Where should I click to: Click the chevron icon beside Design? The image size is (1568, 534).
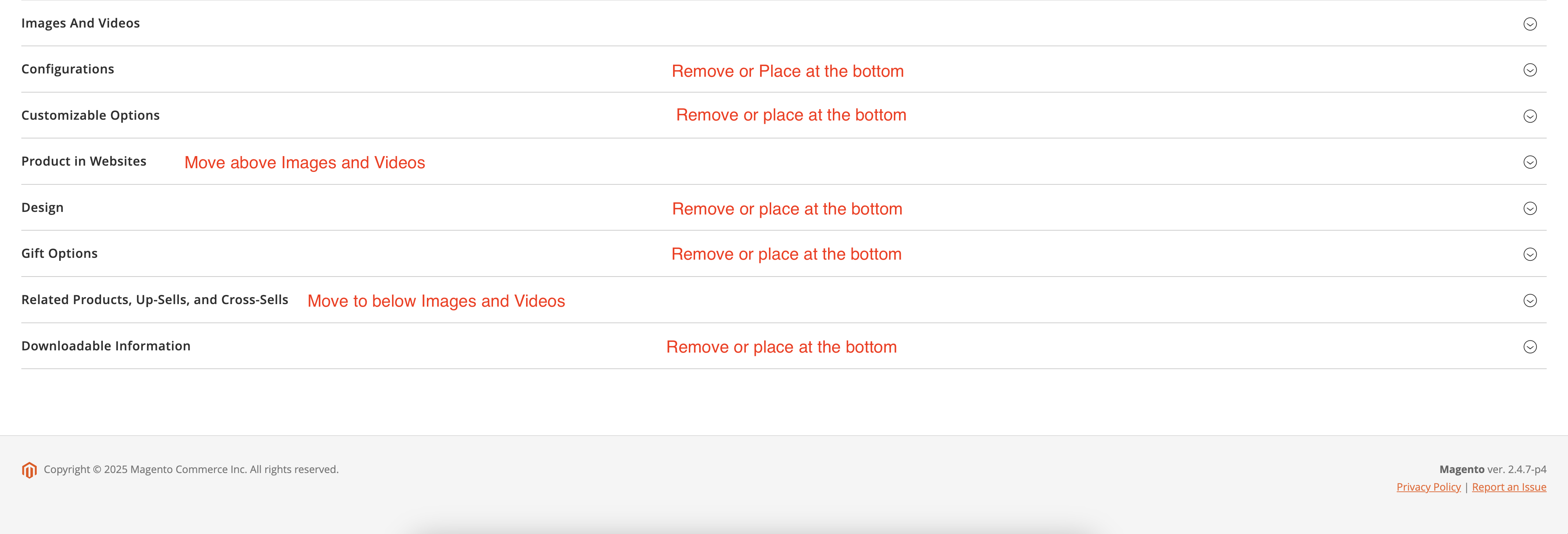pos(1530,208)
